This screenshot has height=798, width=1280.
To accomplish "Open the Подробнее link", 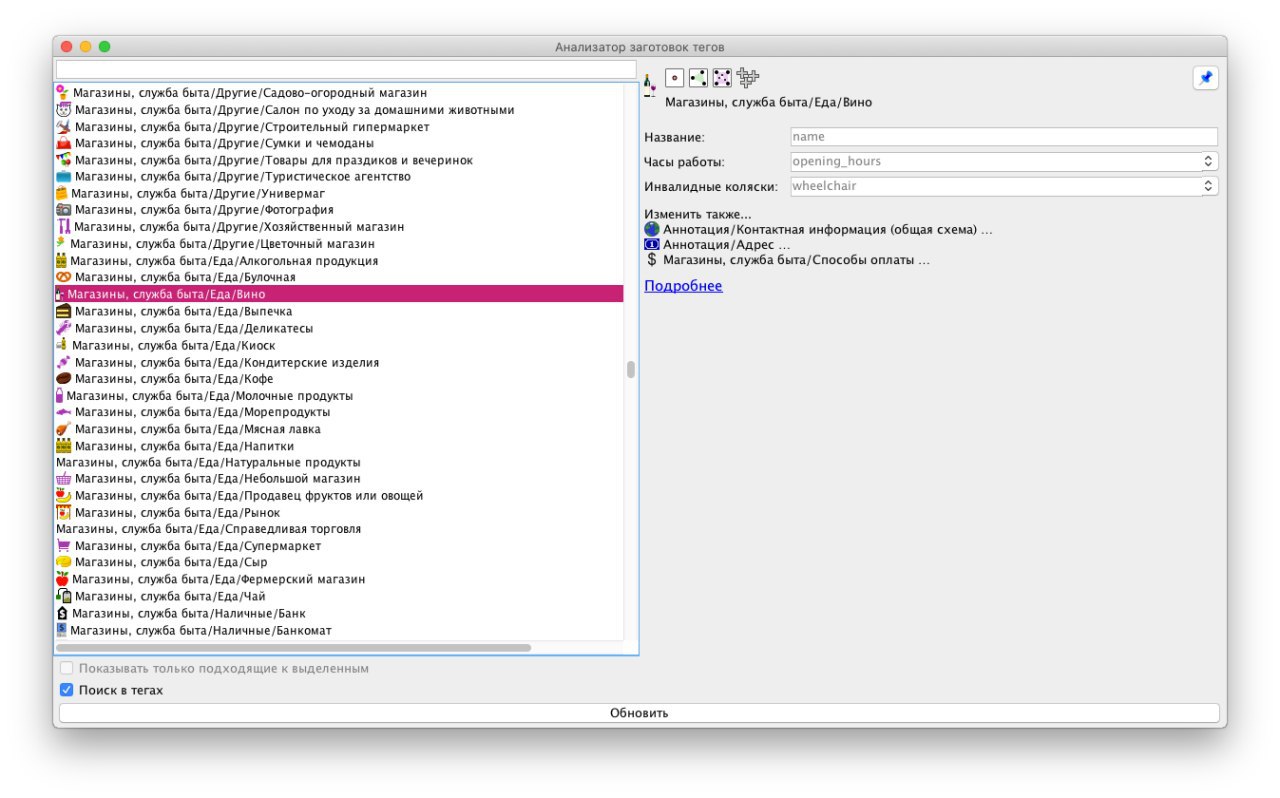I will 683,286.
